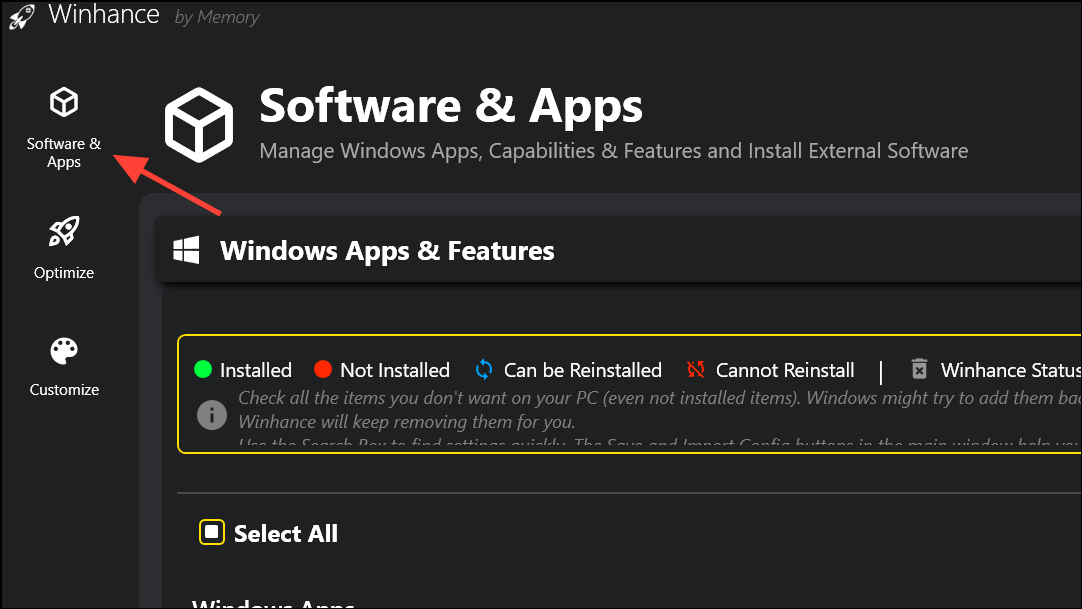Click the red Cannot Reinstall icon
1082x609 pixels.
[695, 369]
